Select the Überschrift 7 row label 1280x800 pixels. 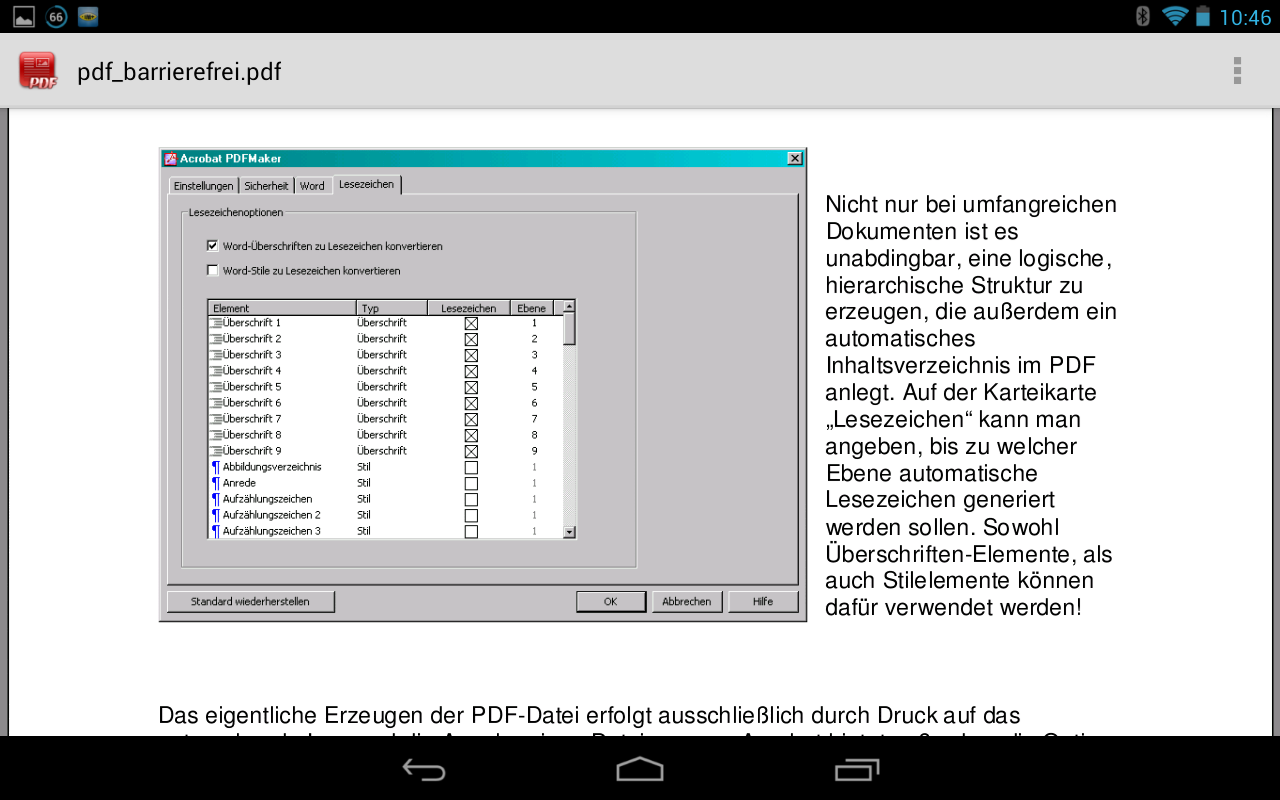coord(252,419)
